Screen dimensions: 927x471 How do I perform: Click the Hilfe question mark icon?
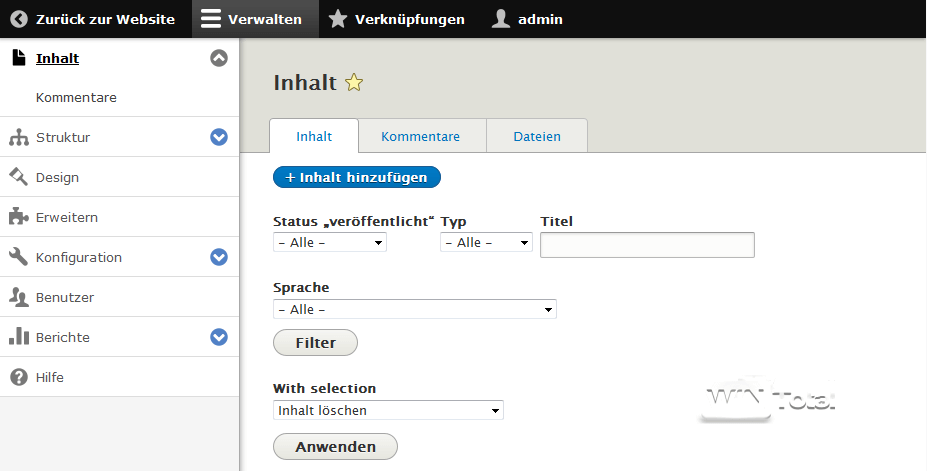pos(18,377)
